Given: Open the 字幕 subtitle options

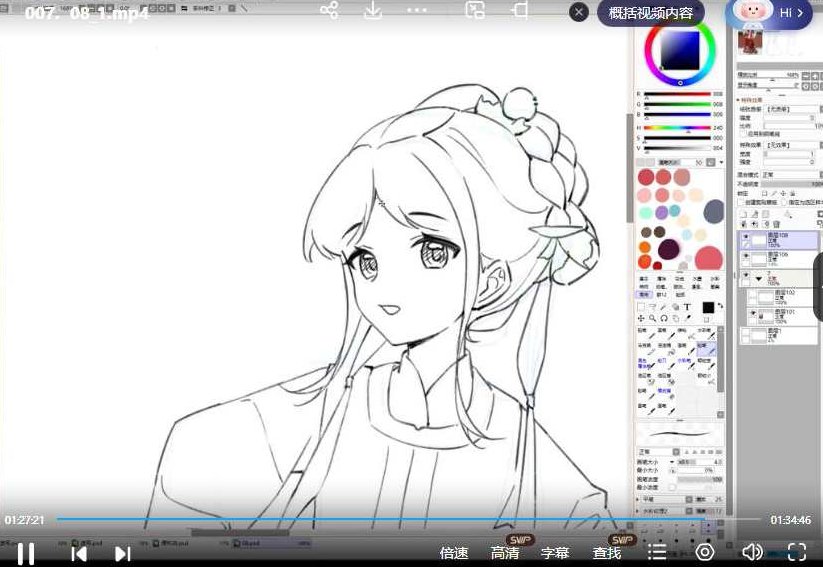Looking at the screenshot, I should pyautogui.click(x=555, y=553).
